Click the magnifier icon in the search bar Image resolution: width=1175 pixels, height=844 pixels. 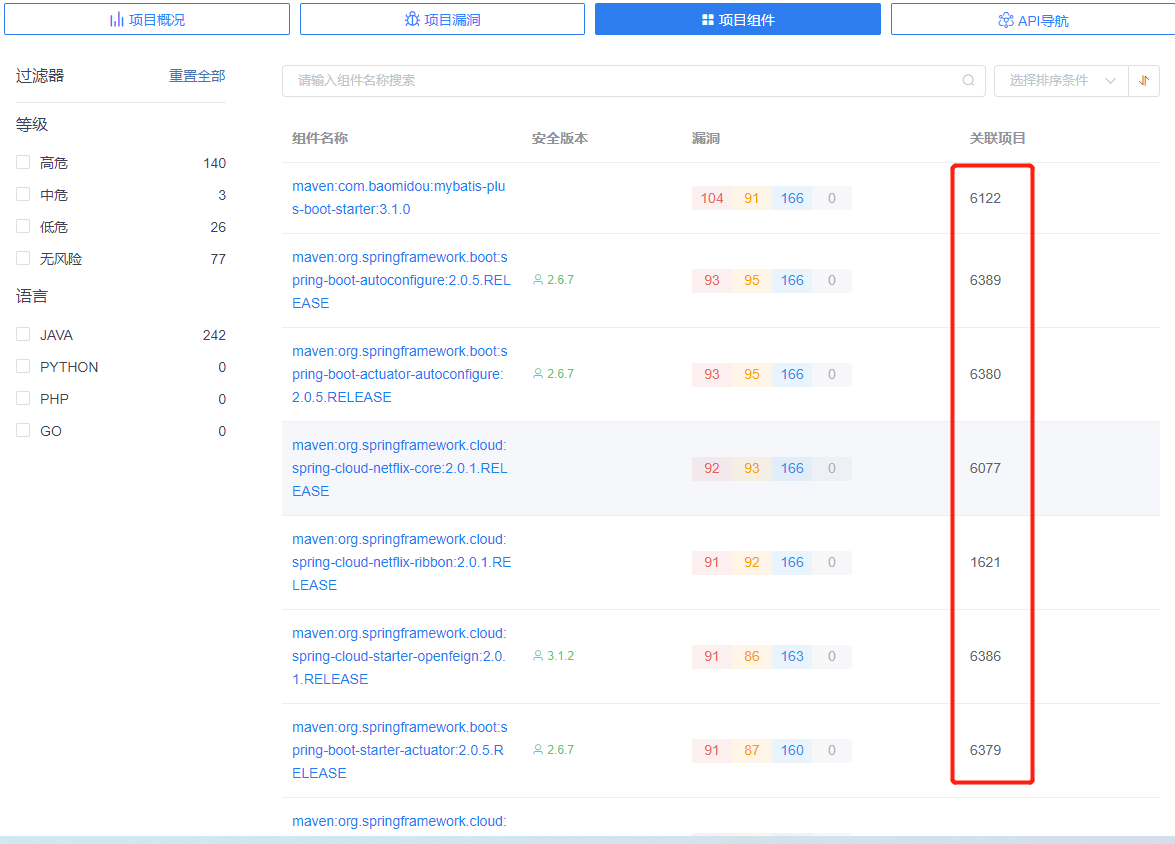(966, 80)
